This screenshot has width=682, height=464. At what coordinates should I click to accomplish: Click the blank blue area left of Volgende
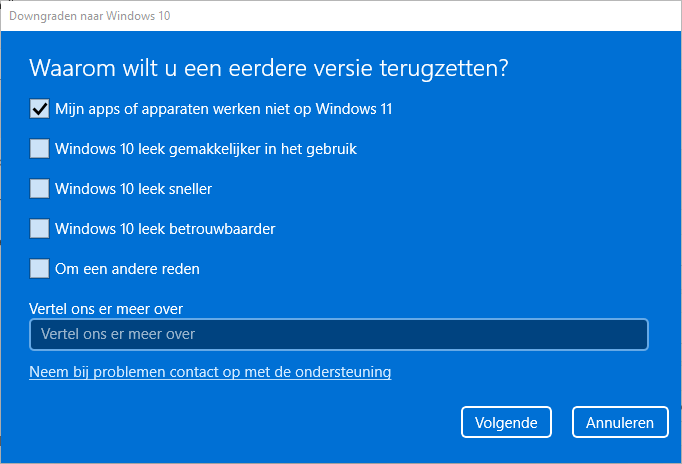[250, 422]
